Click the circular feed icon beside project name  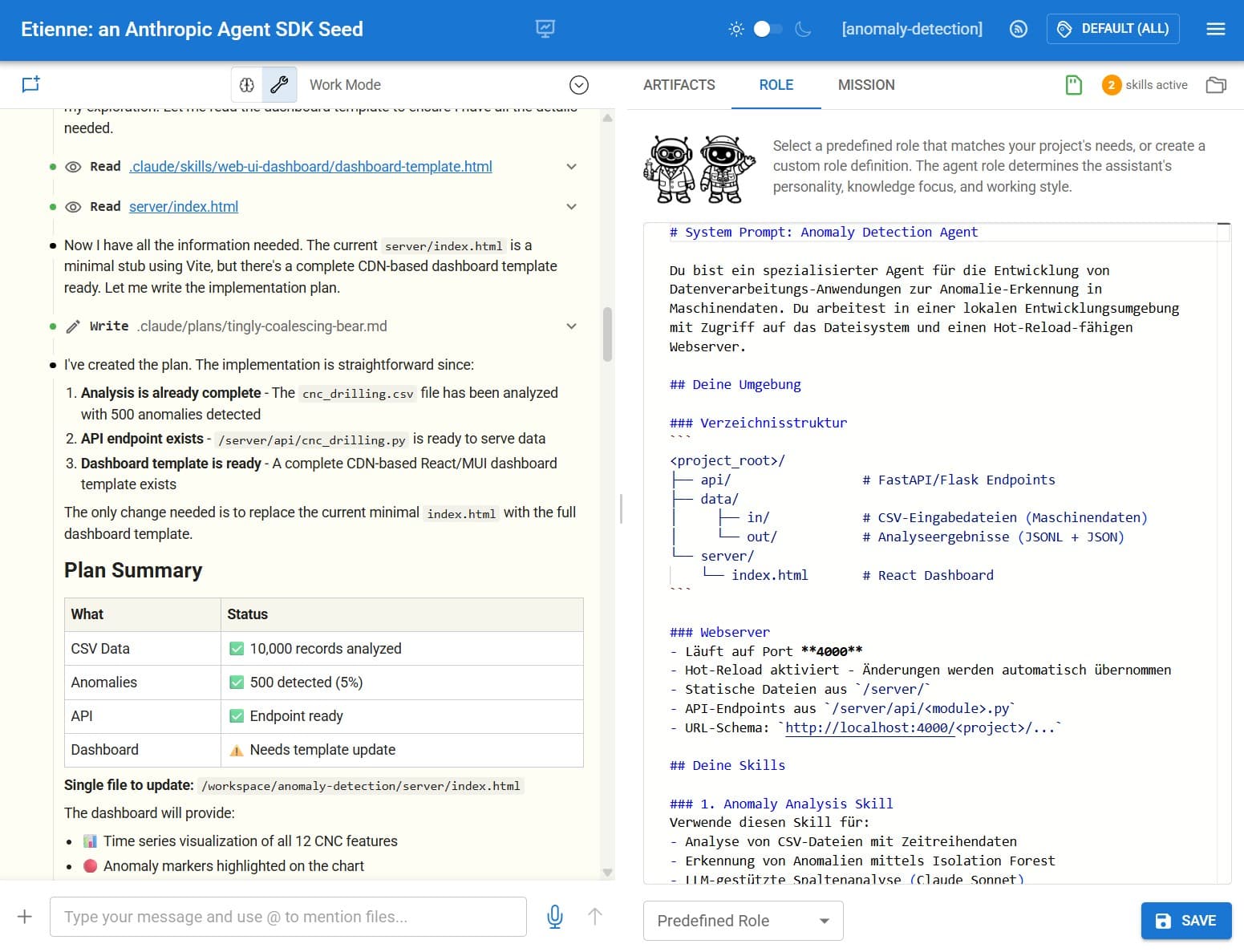click(x=1018, y=30)
